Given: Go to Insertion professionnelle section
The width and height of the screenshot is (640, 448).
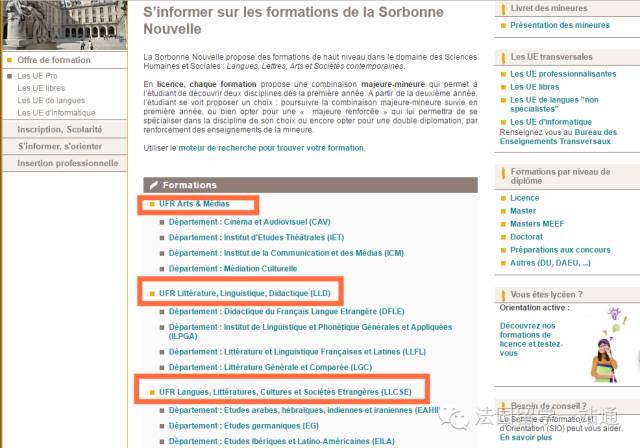Looking at the screenshot, I should point(67,163).
